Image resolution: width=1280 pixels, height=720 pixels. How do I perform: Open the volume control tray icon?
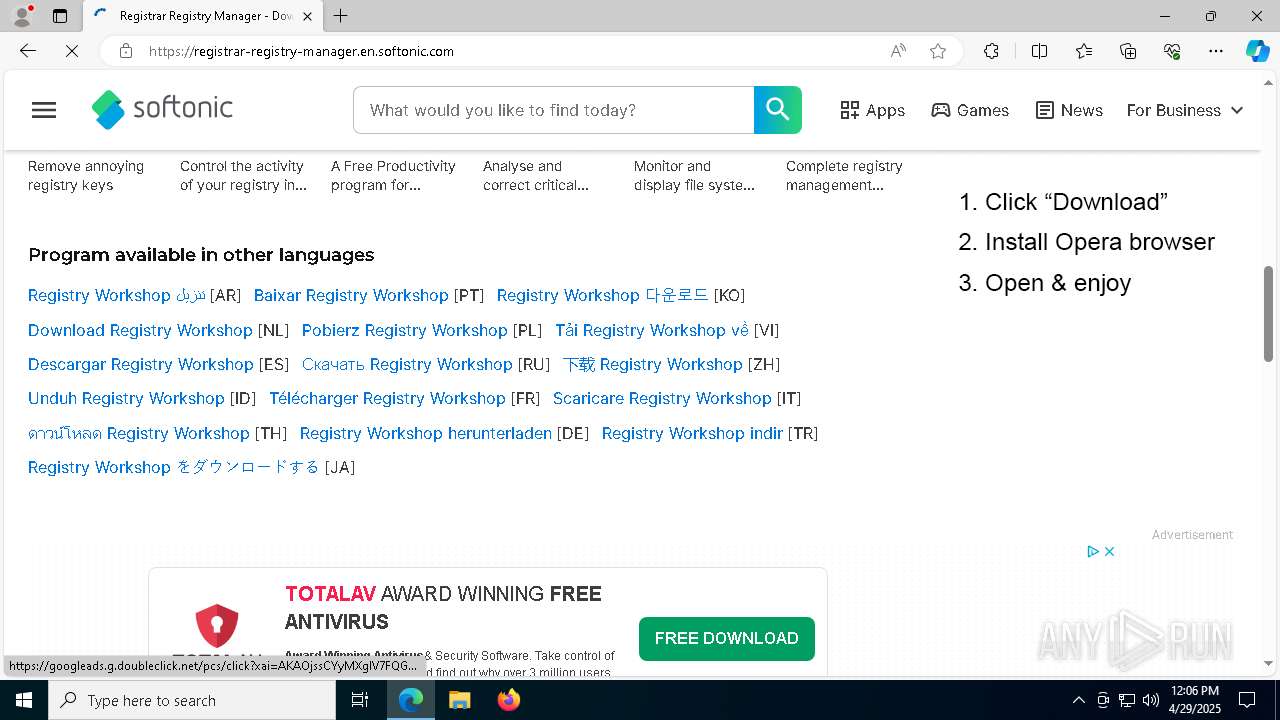1150,700
